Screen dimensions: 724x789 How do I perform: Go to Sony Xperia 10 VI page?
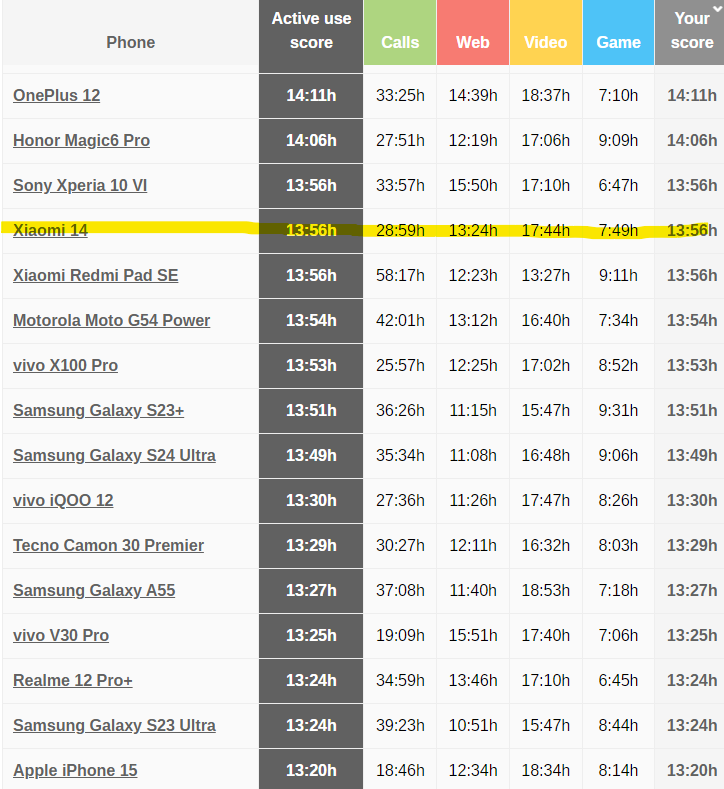(x=80, y=186)
